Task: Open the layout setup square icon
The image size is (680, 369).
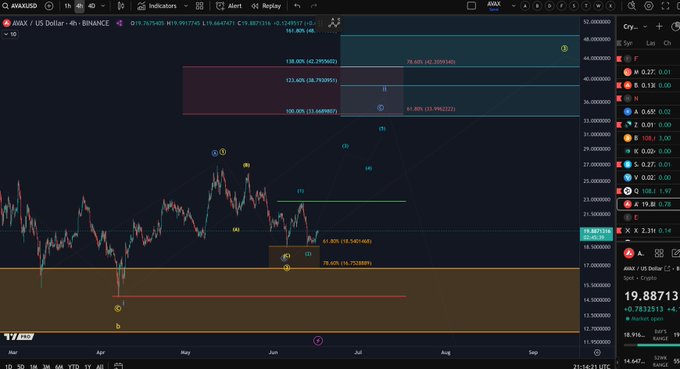Action: click(471, 6)
